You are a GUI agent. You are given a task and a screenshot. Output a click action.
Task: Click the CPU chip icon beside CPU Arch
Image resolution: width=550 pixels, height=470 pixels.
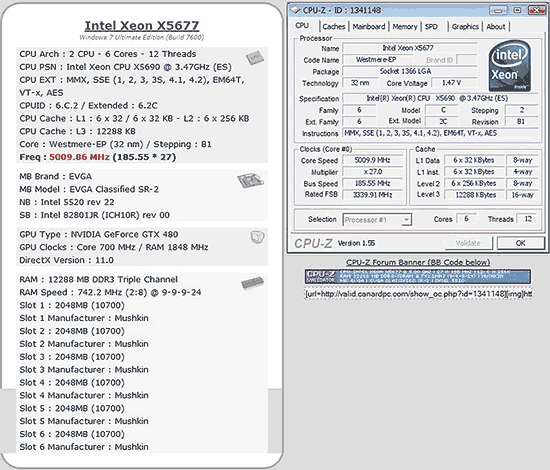(255, 57)
